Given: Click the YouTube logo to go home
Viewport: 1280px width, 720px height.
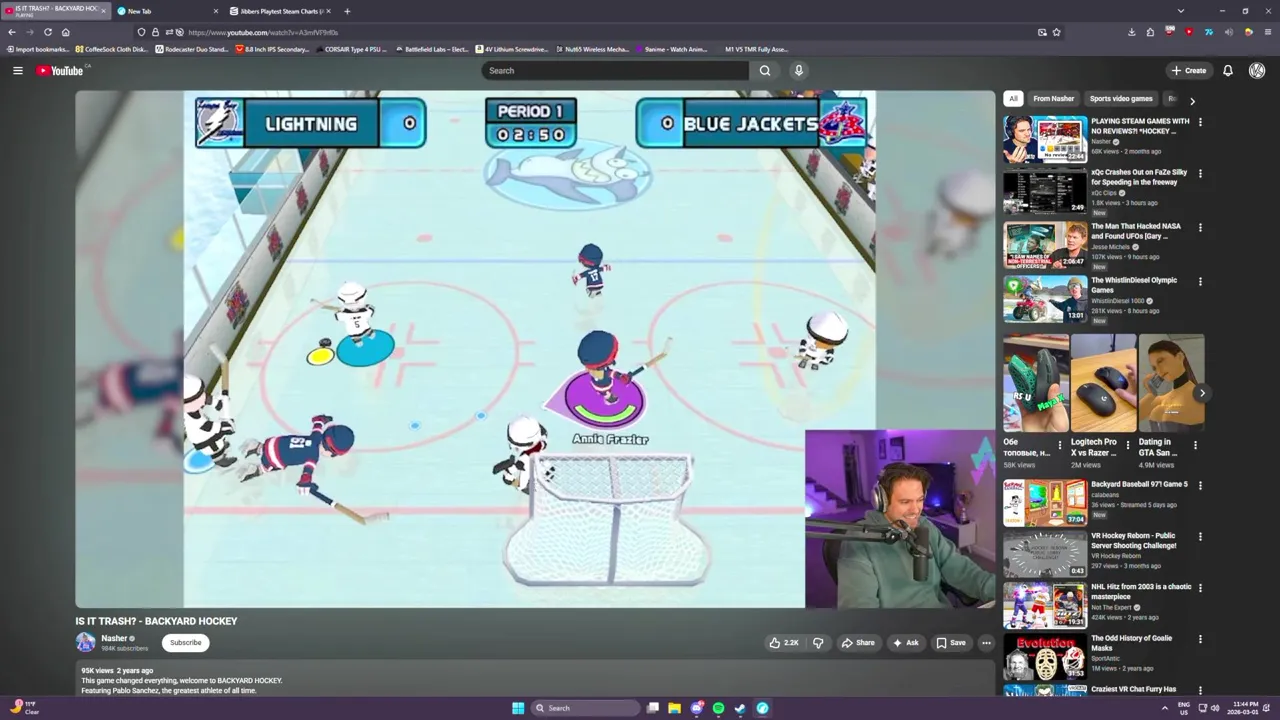Looking at the screenshot, I should (x=61, y=70).
